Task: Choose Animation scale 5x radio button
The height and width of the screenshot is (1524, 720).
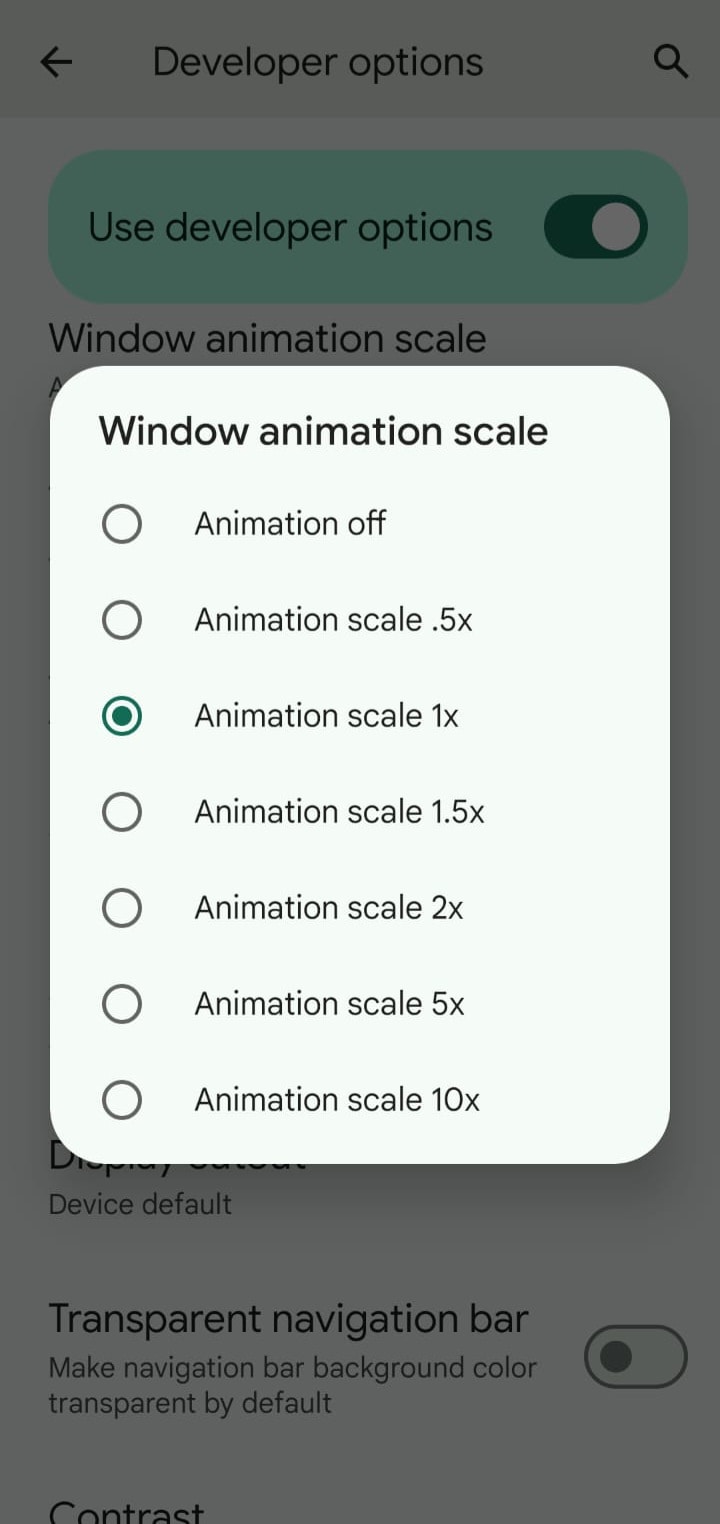Action: click(122, 1004)
